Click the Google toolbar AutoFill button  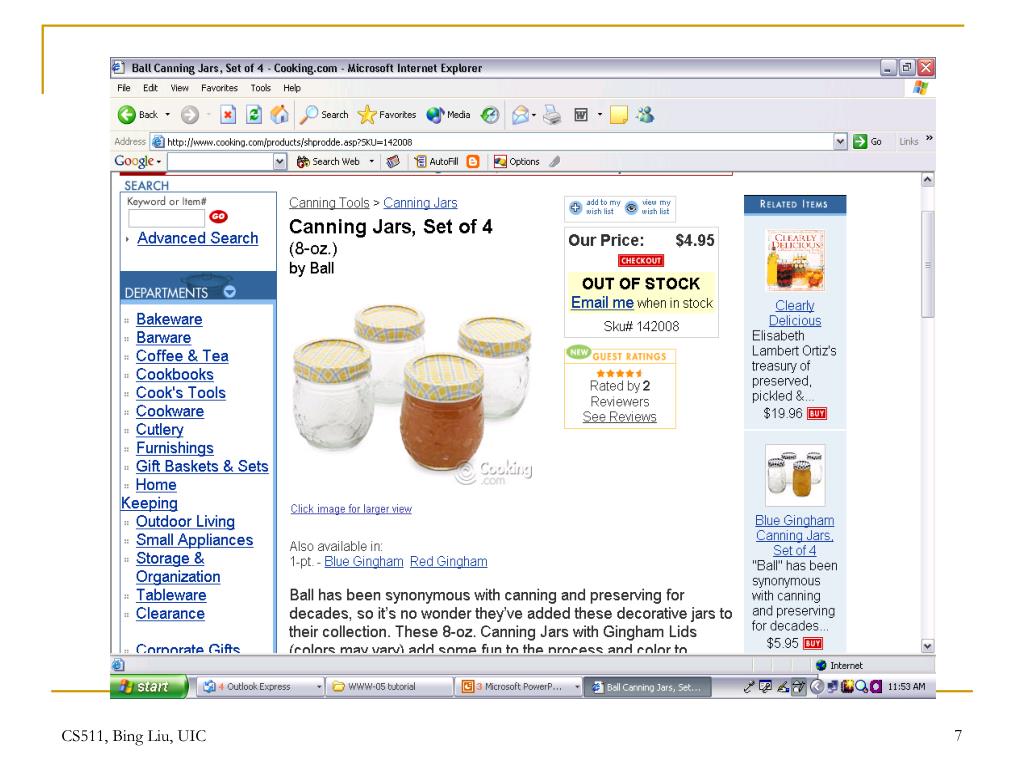(437, 161)
